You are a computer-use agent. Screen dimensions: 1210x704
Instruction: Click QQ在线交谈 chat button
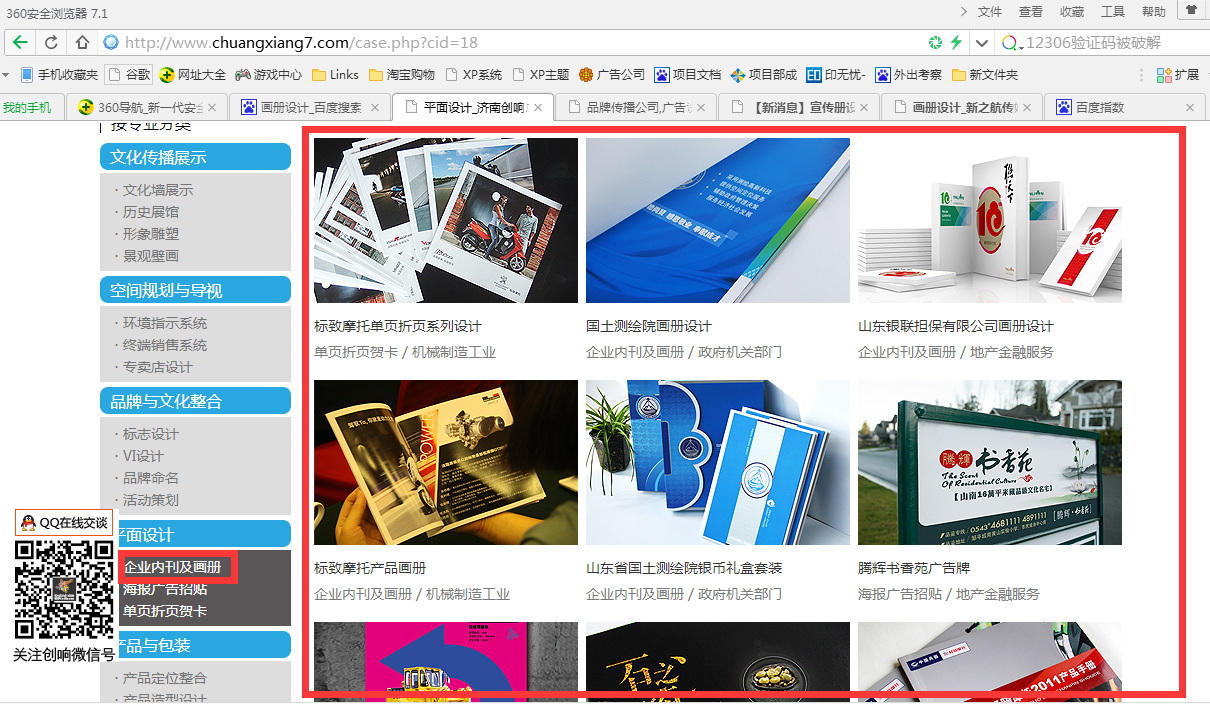point(64,522)
